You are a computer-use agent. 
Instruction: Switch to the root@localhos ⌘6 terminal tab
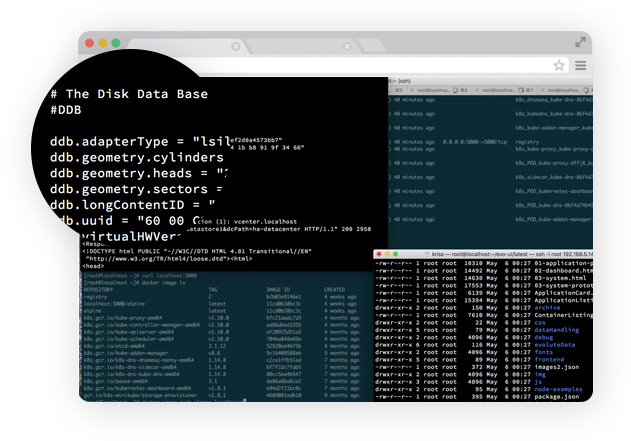click(x=439, y=90)
